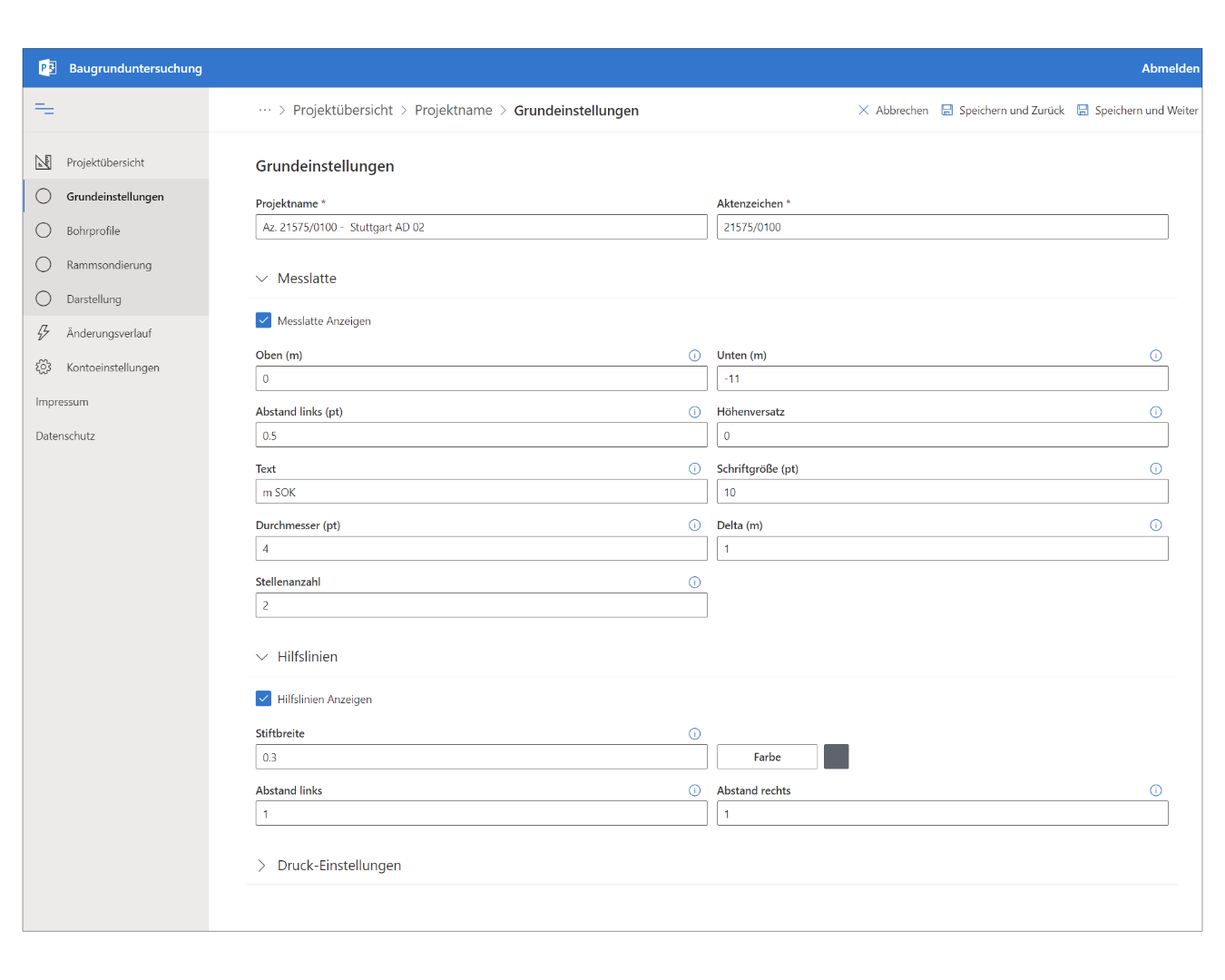Image resolution: width=1225 pixels, height=980 pixels.
Task: Uncheck the Messlatte Anzeigen checkbox
Action: point(264,320)
